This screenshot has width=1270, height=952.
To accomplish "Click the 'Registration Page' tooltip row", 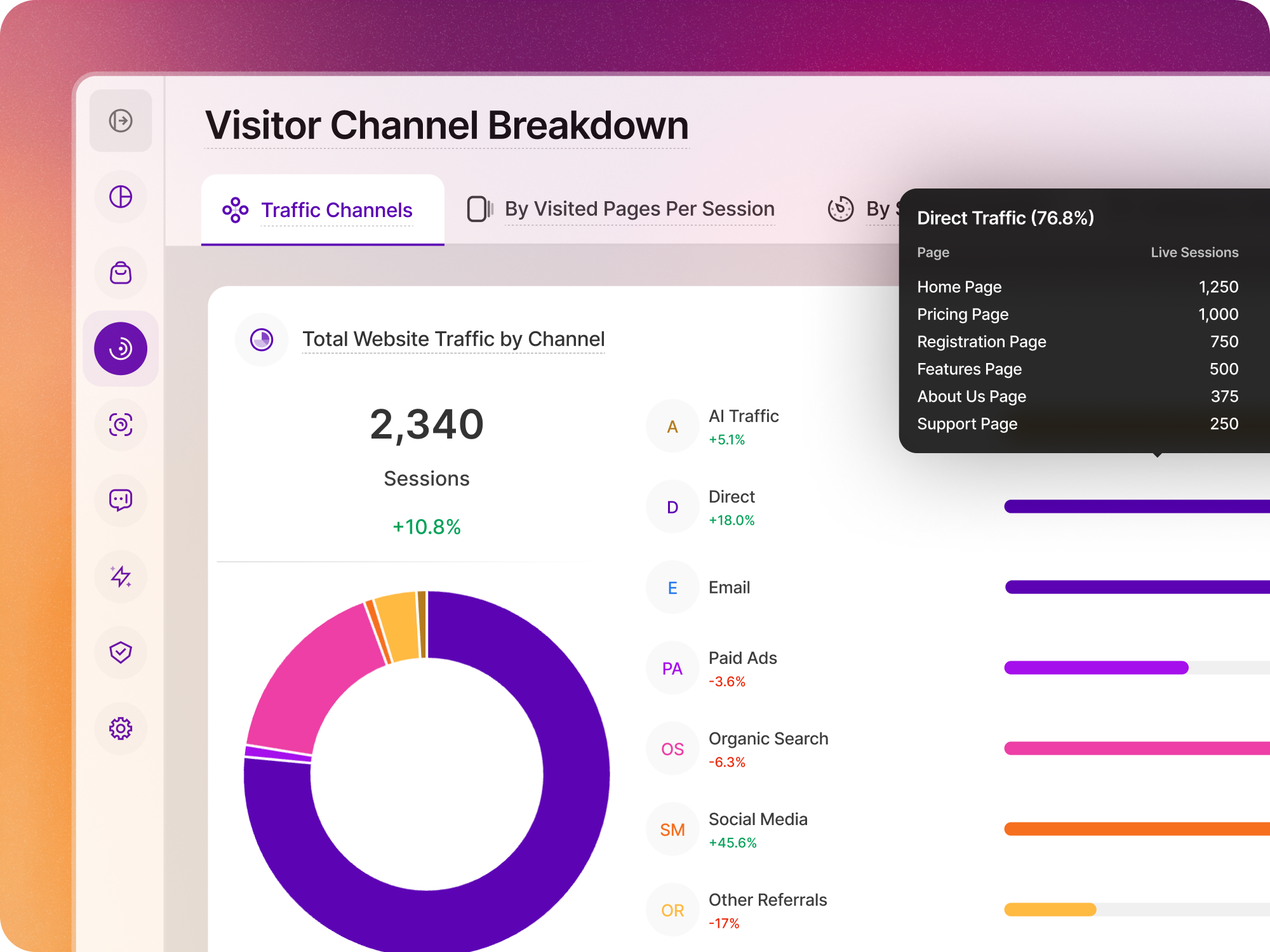I will [1078, 341].
